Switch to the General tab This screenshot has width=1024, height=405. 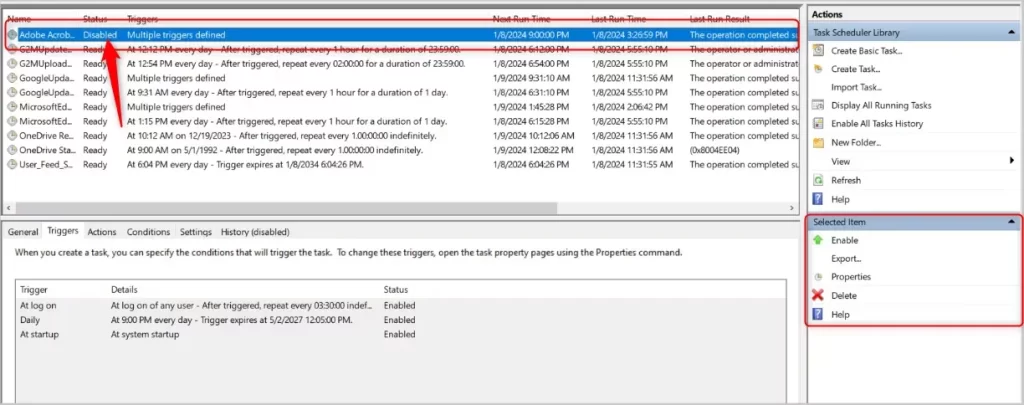pyautogui.click(x=23, y=232)
